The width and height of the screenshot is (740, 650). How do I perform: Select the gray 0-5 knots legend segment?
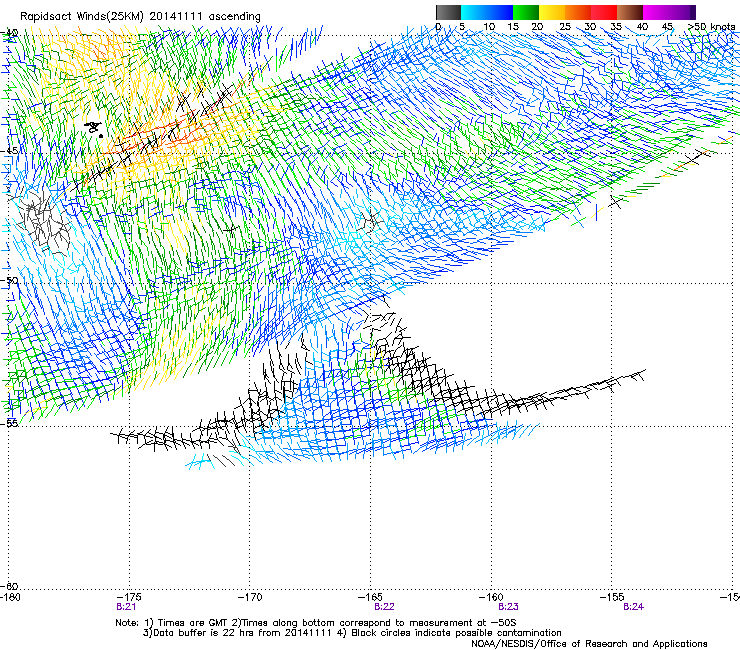(449, 12)
